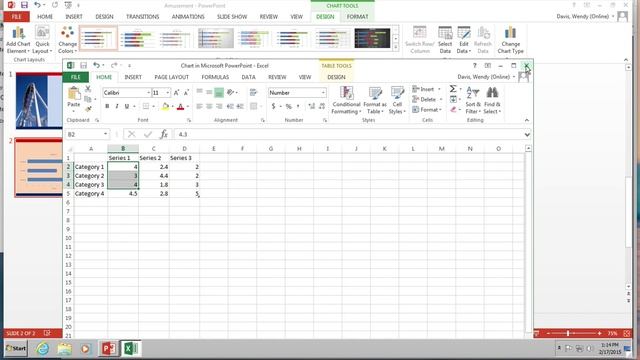Screen dimensions: 640x360
Task: Switch to Excel FORMULAS tab
Action: click(215, 77)
